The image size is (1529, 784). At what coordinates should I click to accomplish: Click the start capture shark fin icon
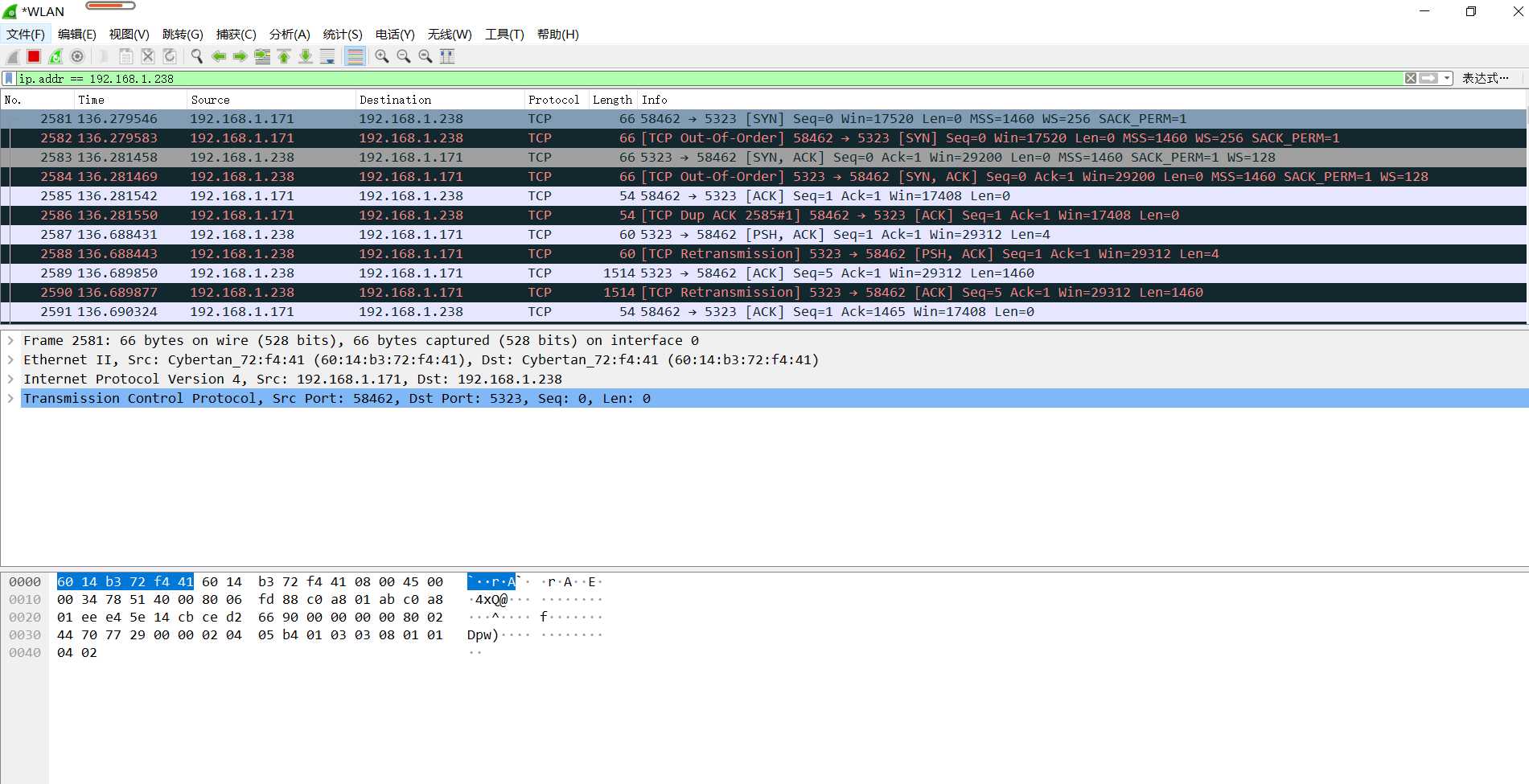[x=13, y=56]
